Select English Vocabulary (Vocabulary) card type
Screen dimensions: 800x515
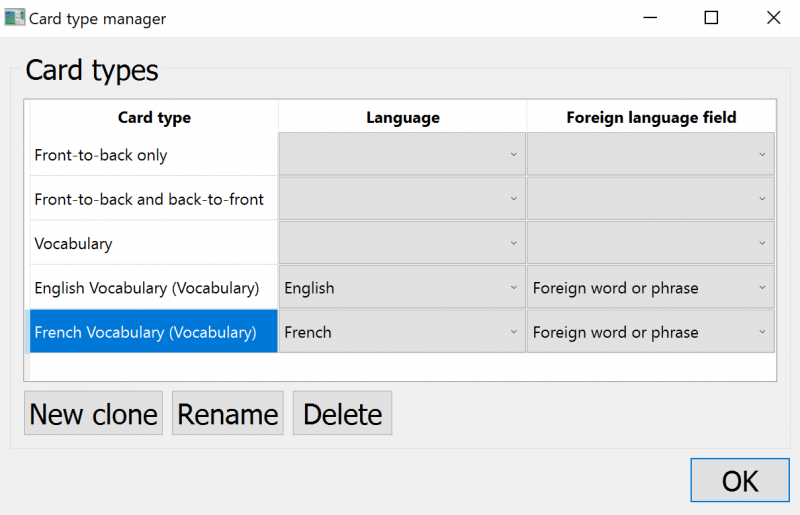154,288
